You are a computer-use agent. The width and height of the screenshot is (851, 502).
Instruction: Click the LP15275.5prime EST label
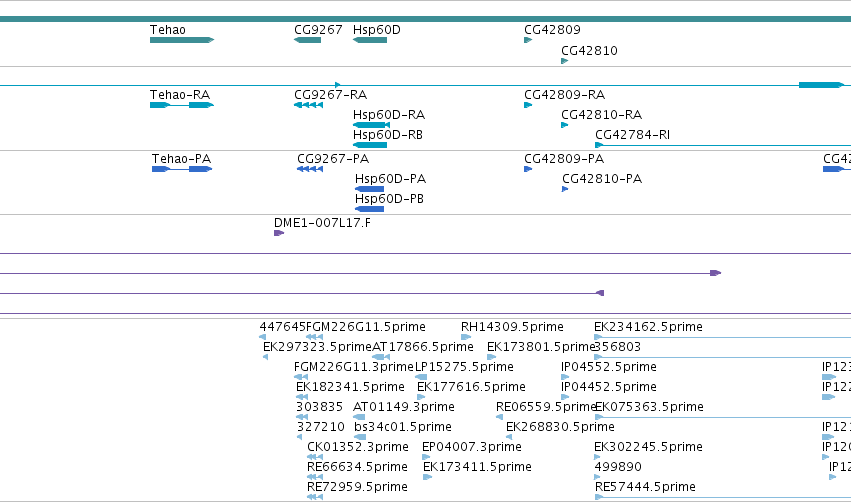coord(464,367)
